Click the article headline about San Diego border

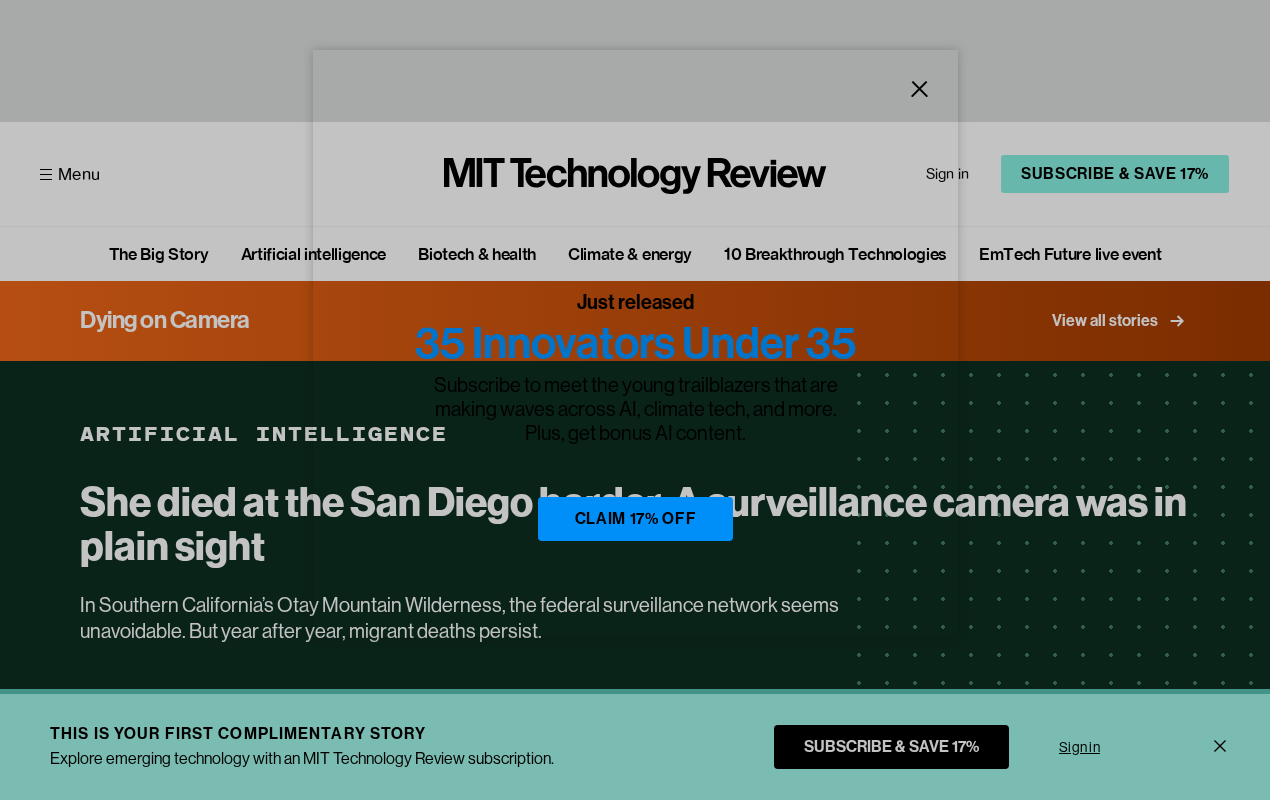(x=633, y=524)
